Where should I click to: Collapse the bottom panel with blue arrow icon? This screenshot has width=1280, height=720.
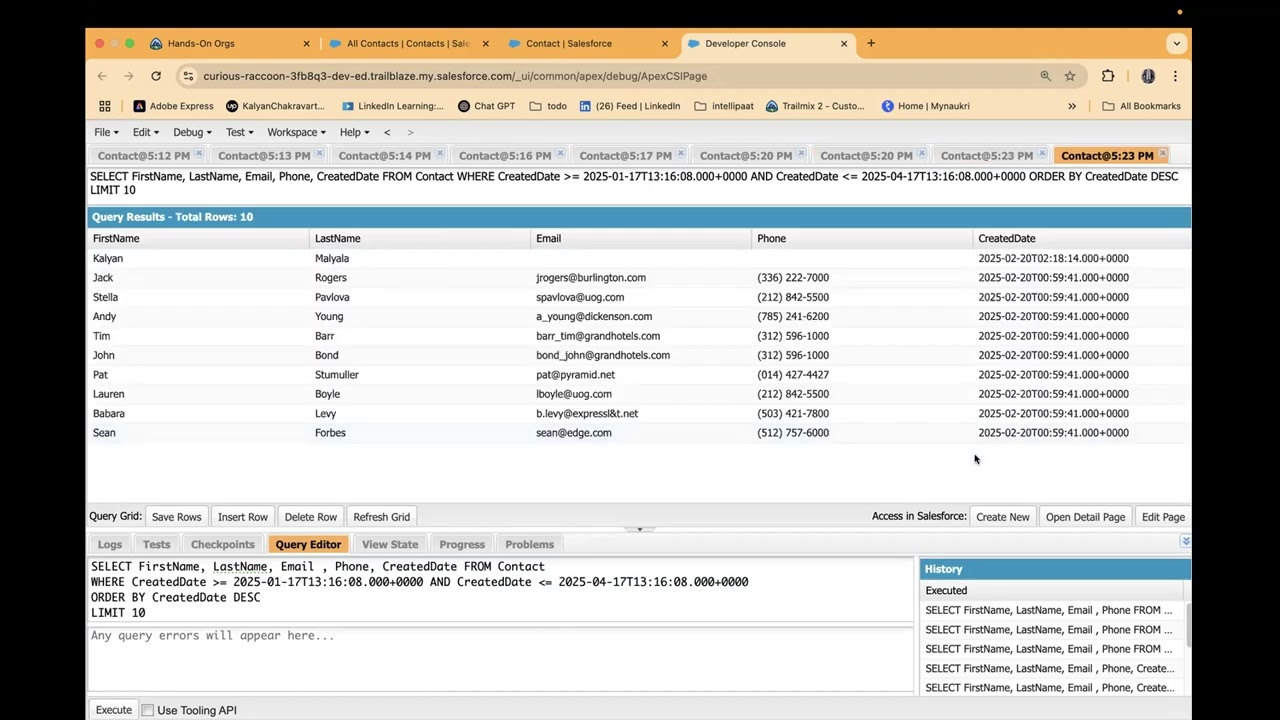(1185, 541)
